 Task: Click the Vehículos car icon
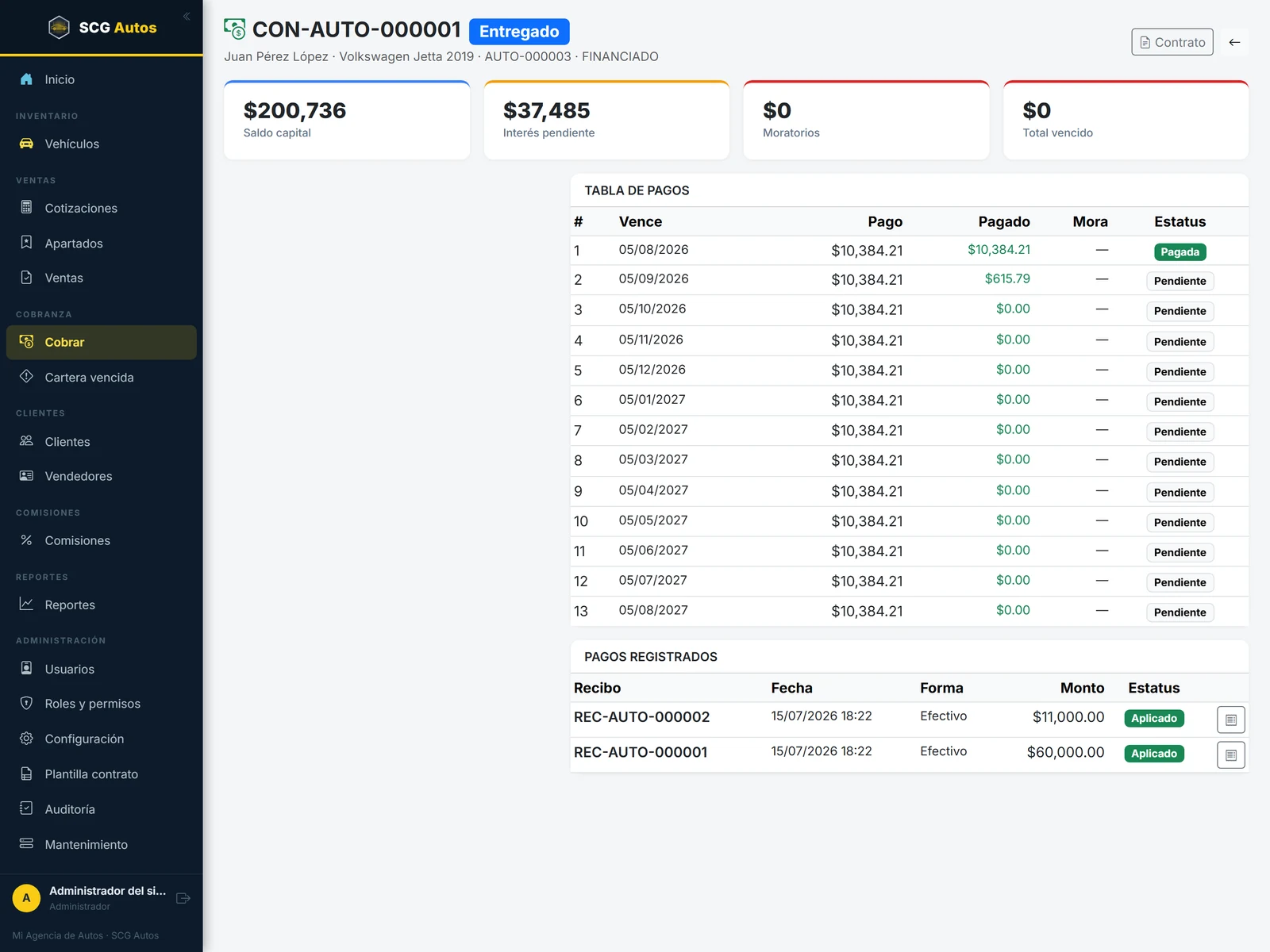click(26, 144)
